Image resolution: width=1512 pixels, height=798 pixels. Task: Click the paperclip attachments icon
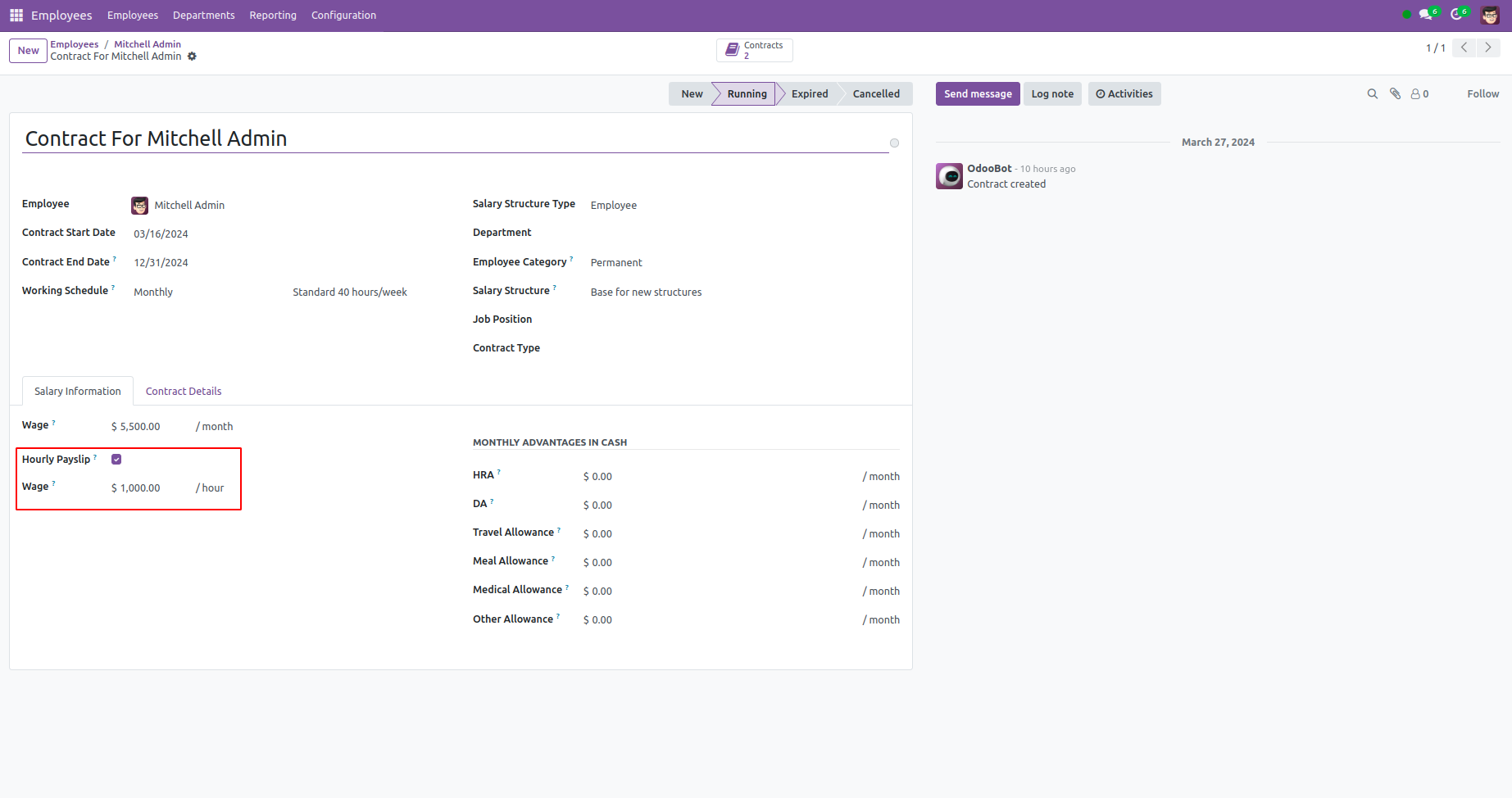point(1396,94)
